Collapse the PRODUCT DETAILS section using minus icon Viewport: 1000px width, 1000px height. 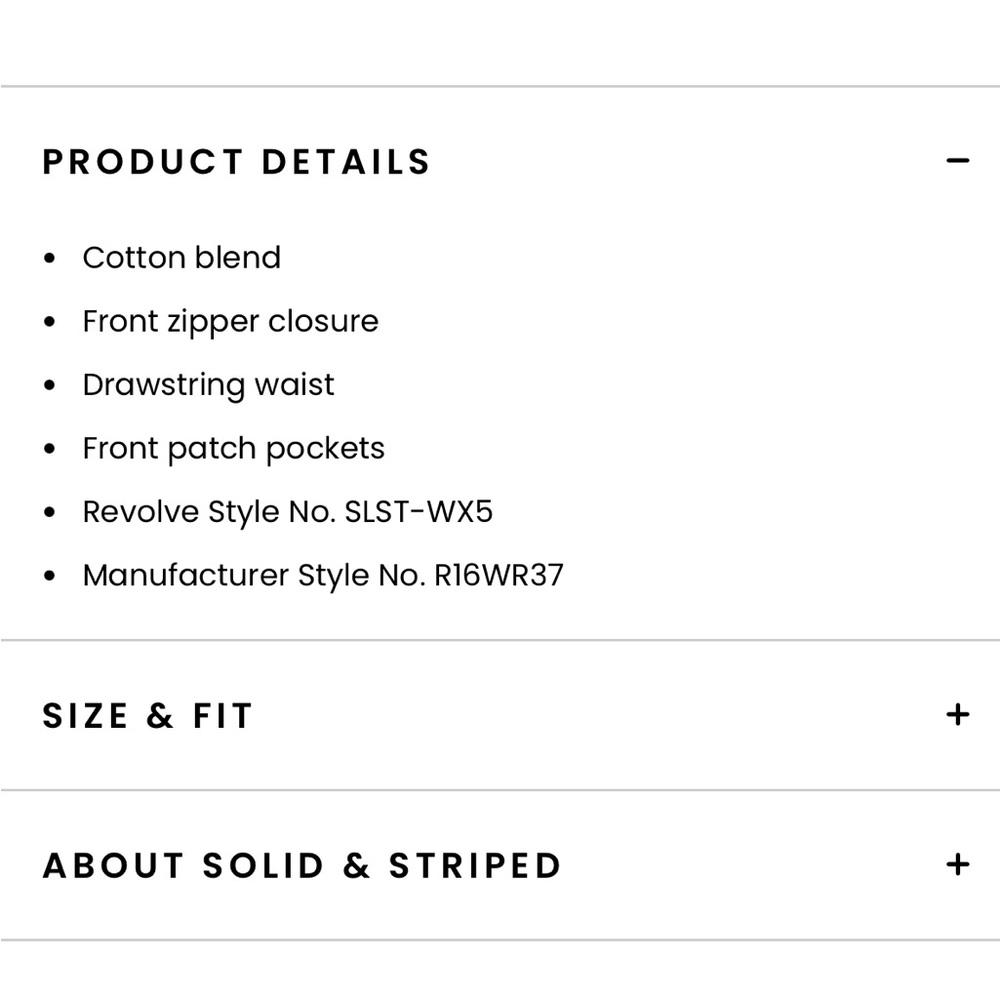coord(958,160)
